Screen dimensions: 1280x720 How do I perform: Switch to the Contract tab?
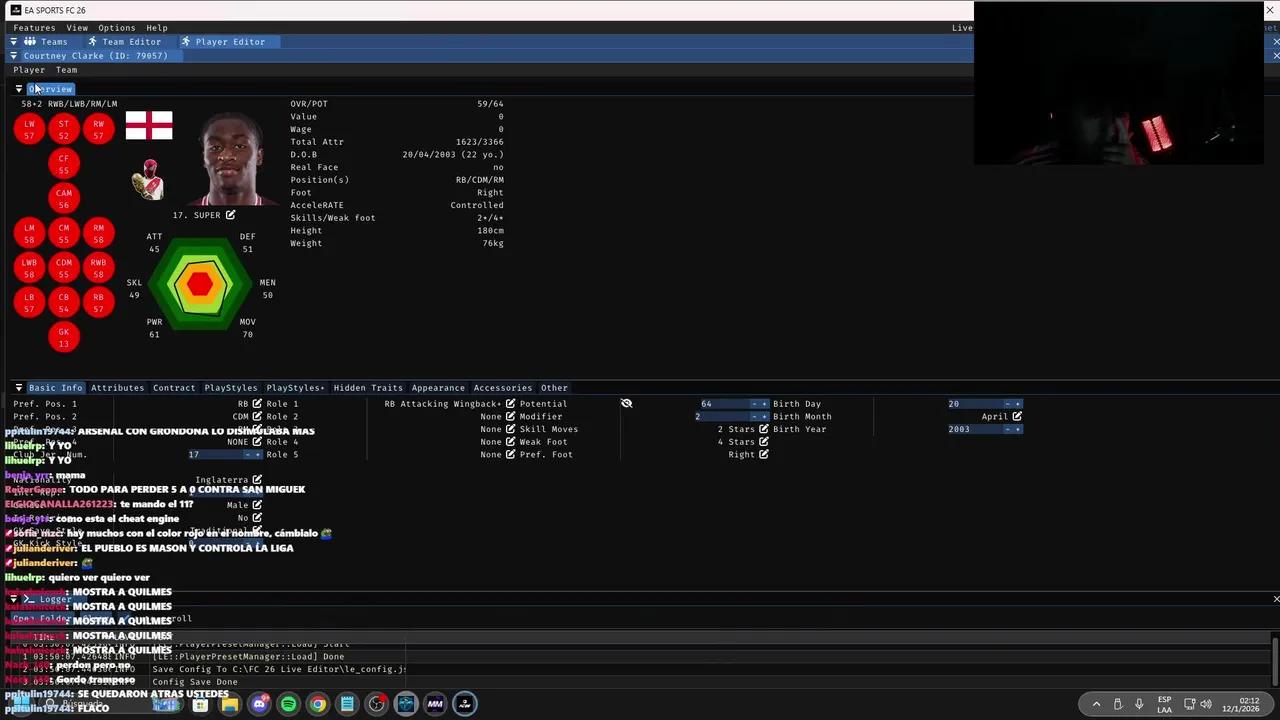[x=174, y=388]
